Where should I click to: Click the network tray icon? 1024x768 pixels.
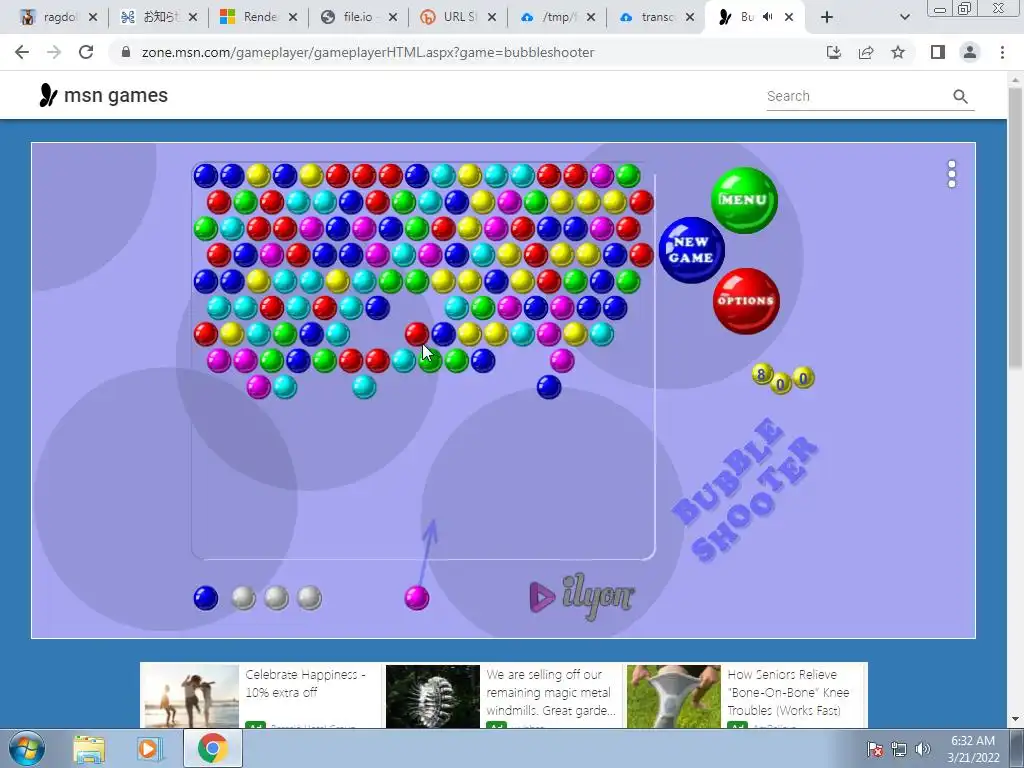coord(899,749)
